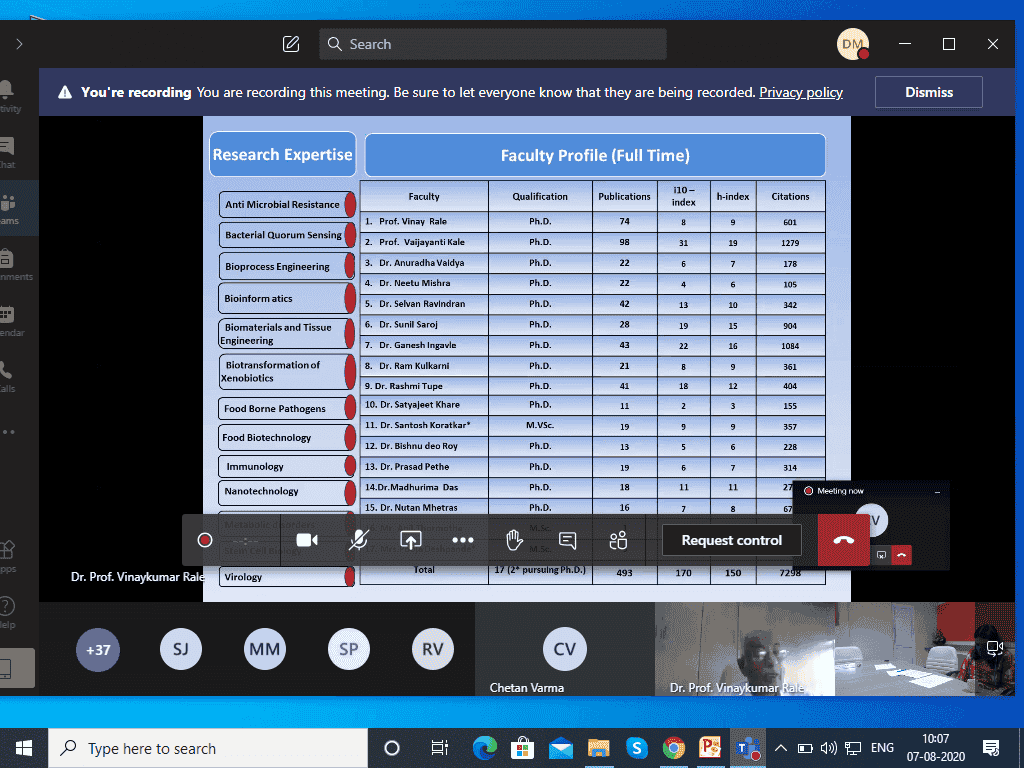Open Microsoft Edge from the taskbar

point(485,748)
